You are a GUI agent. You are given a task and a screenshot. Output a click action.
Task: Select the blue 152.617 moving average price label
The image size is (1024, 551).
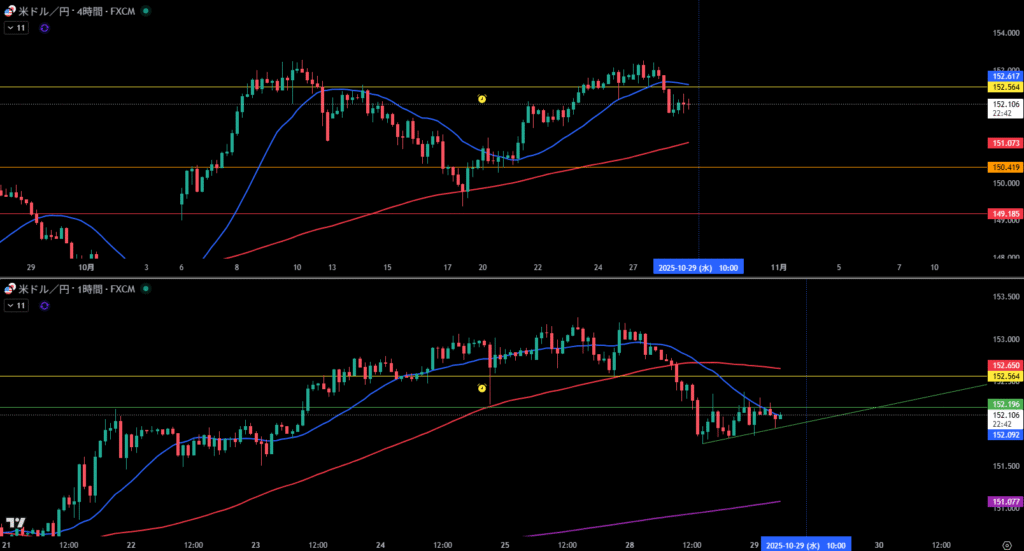point(1004,76)
